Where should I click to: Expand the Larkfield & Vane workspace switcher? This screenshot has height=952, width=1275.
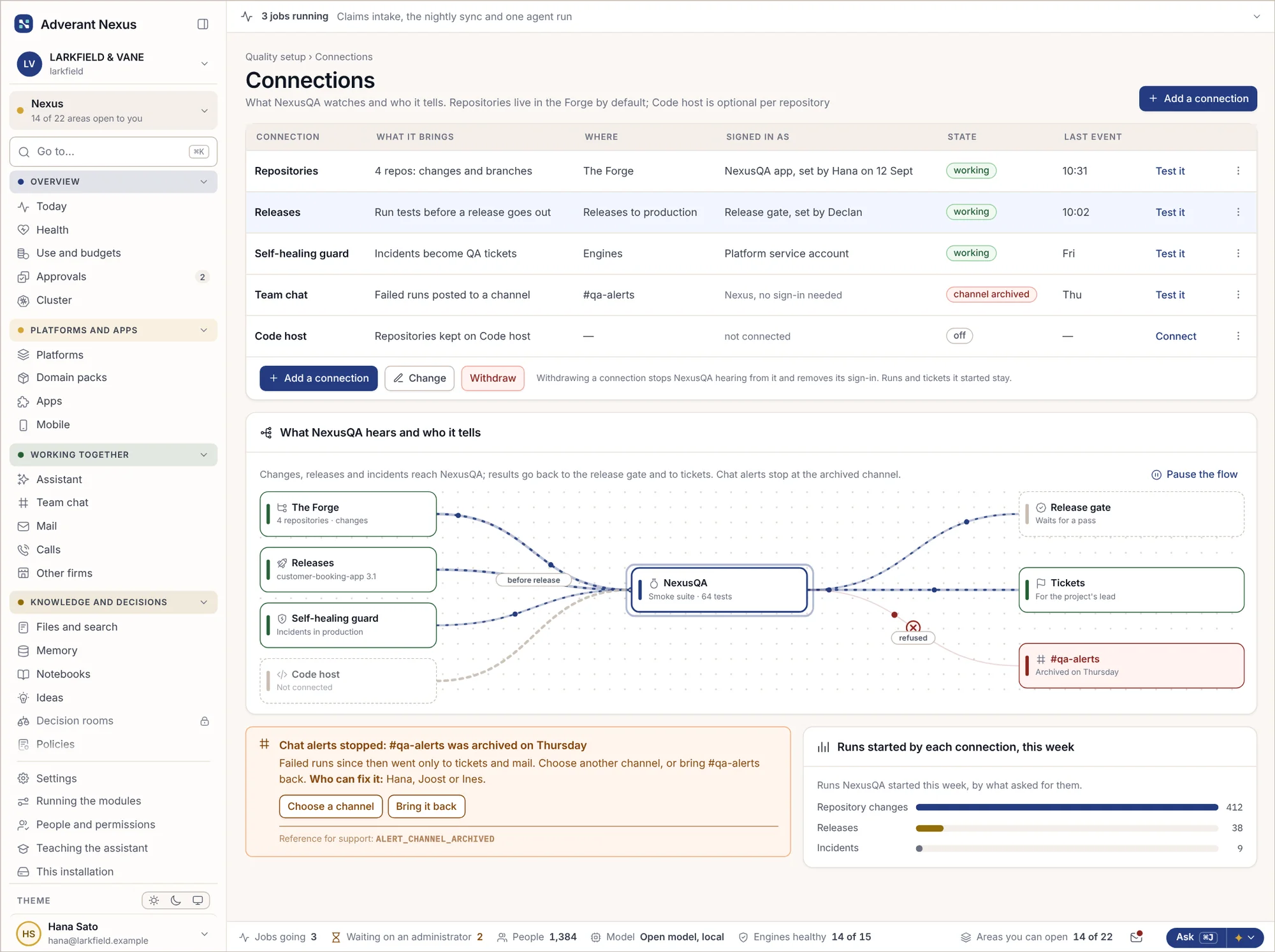204,64
